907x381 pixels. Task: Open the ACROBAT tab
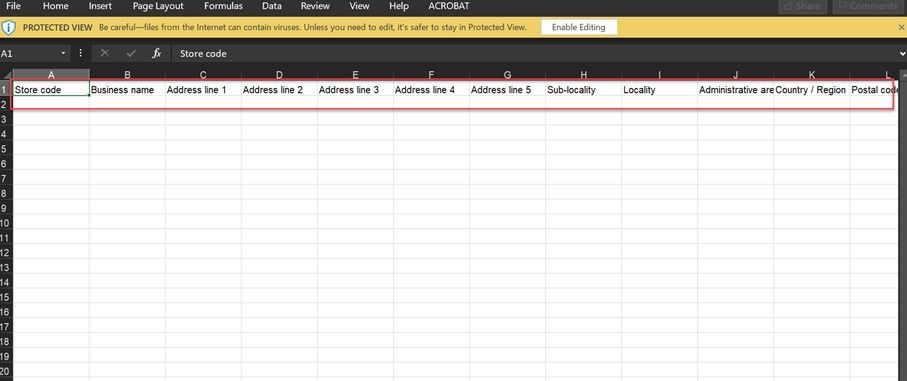click(449, 6)
